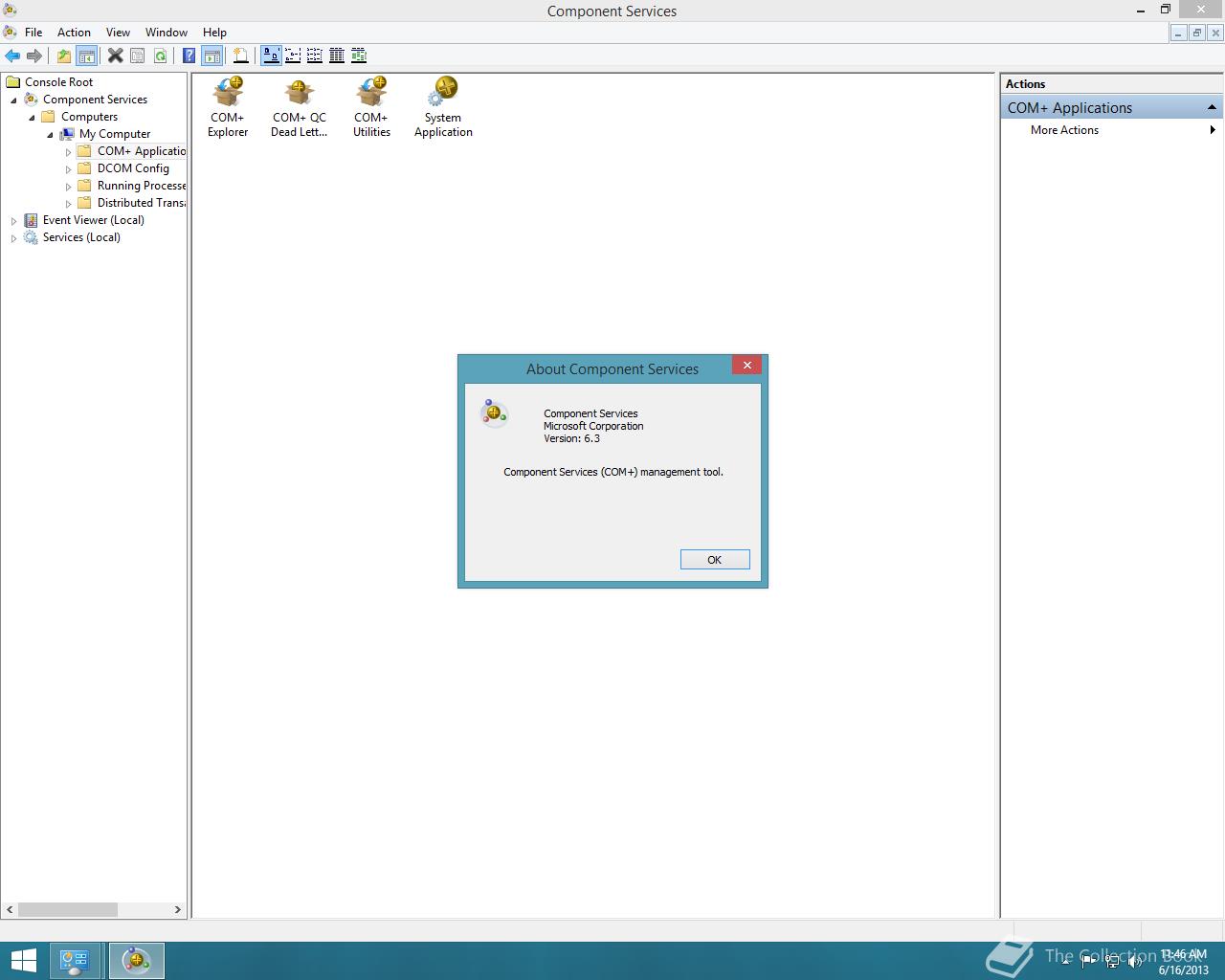Go up one level using the folder icon
1225x980 pixels.
point(63,56)
